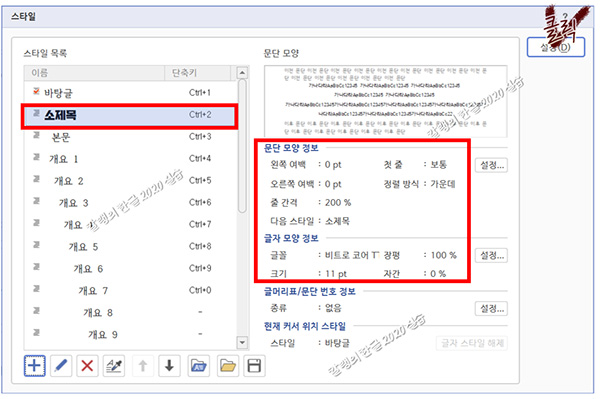Screen dimensions: 600x399
Task: Delete the style using the red X icon
Action: (x=87, y=366)
